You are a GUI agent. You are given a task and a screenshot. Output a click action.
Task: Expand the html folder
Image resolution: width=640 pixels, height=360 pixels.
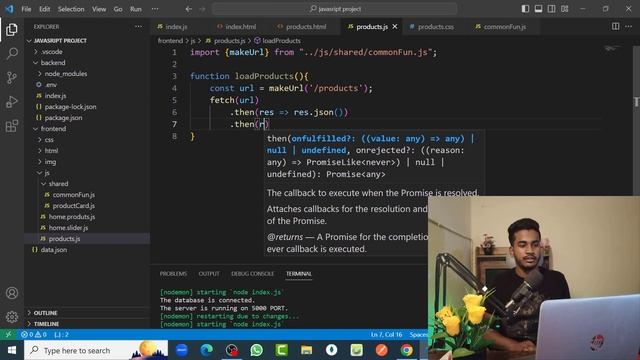tap(87, 151)
